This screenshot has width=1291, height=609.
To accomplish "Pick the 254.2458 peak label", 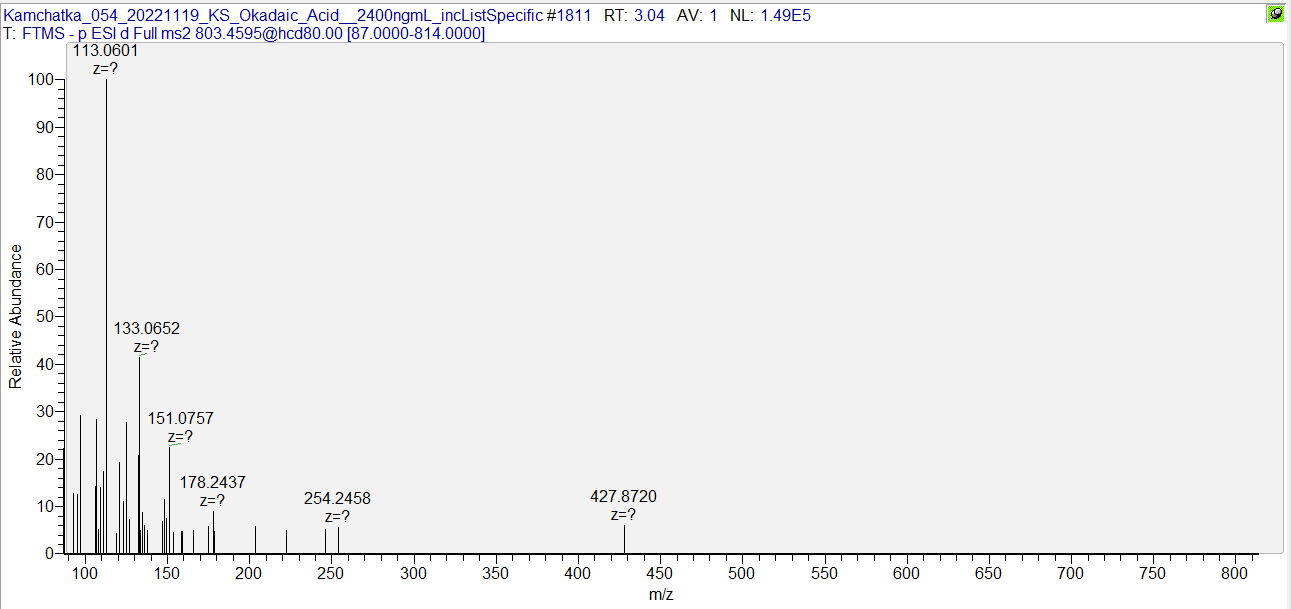I will click(337, 498).
